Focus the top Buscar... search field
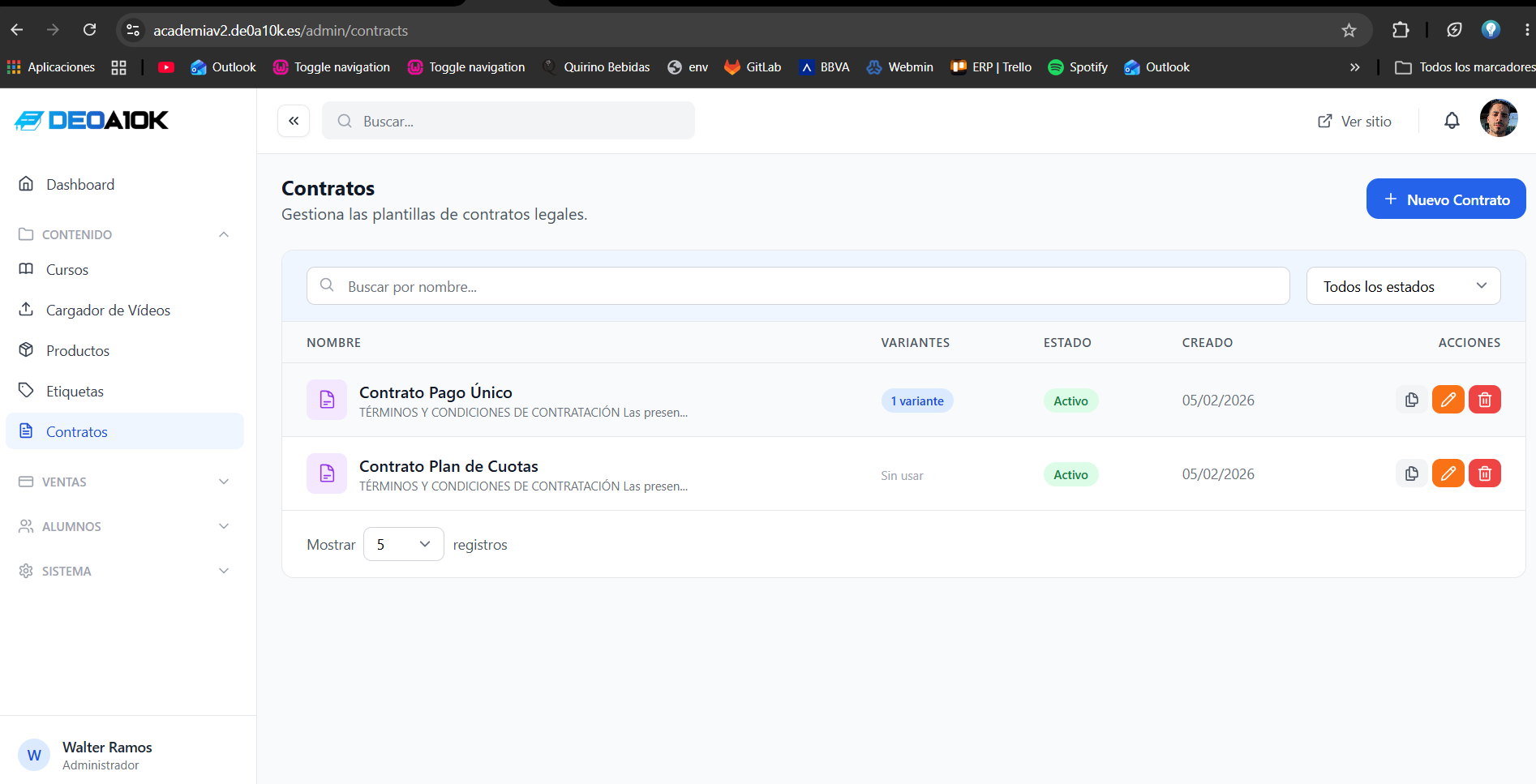Image resolution: width=1536 pixels, height=784 pixels. 508,121
